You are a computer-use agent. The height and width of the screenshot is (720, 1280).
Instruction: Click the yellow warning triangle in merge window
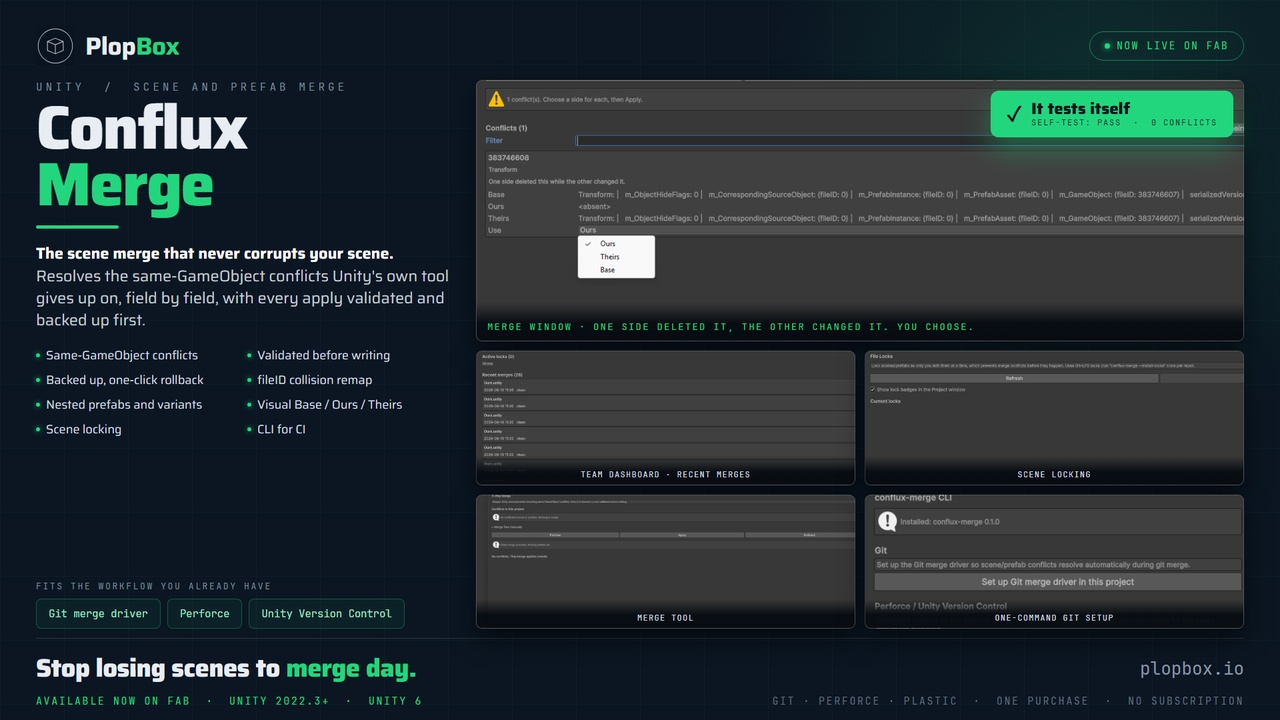click(496, 99)
